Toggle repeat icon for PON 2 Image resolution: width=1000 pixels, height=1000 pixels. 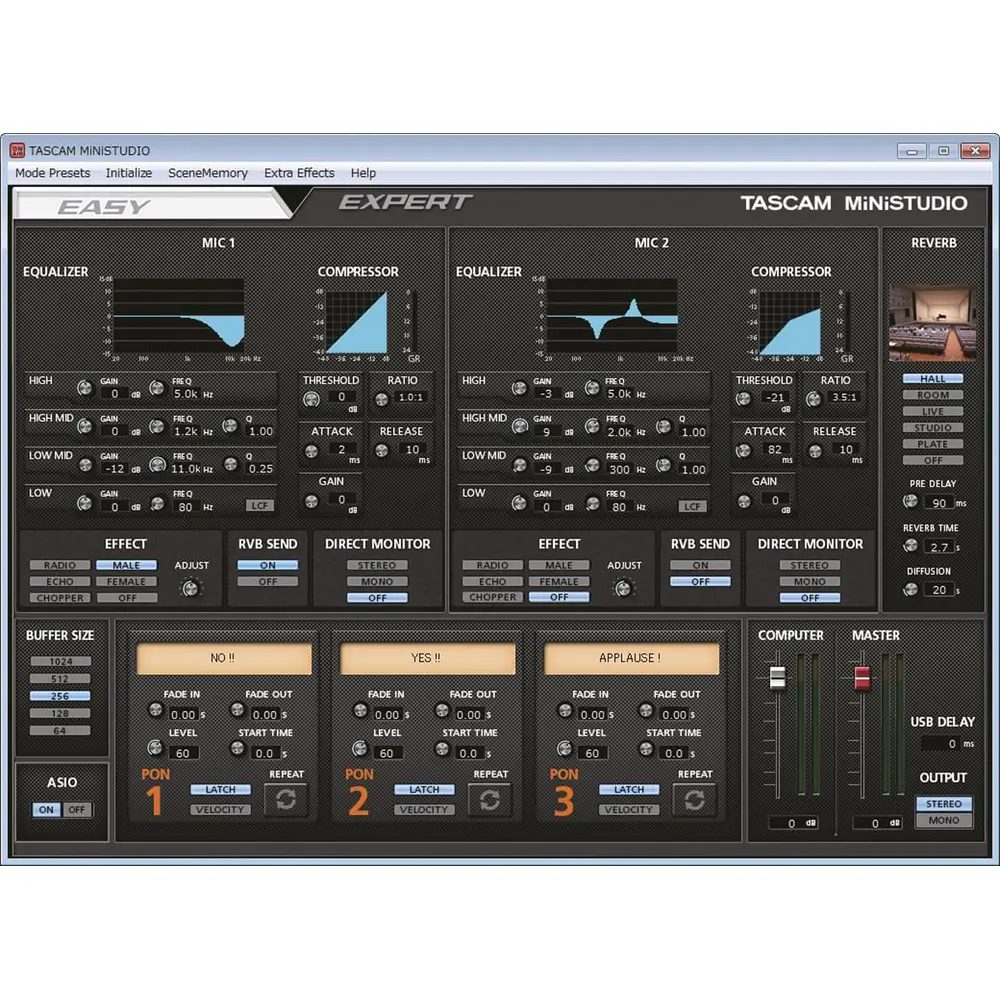point(489,800)
